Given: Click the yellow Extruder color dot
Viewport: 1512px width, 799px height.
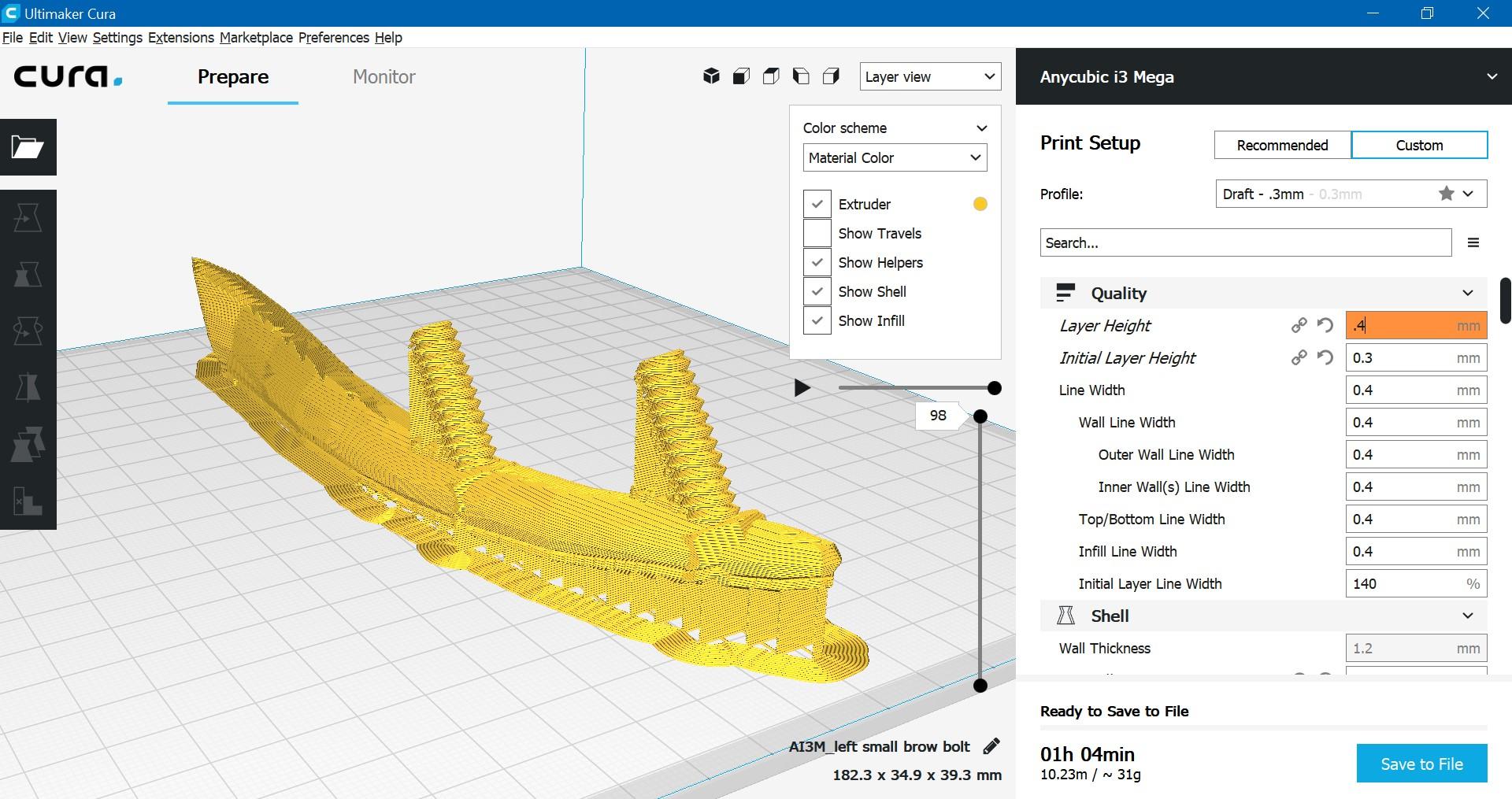Looking at the screenshot, I should tap(980, 204).
